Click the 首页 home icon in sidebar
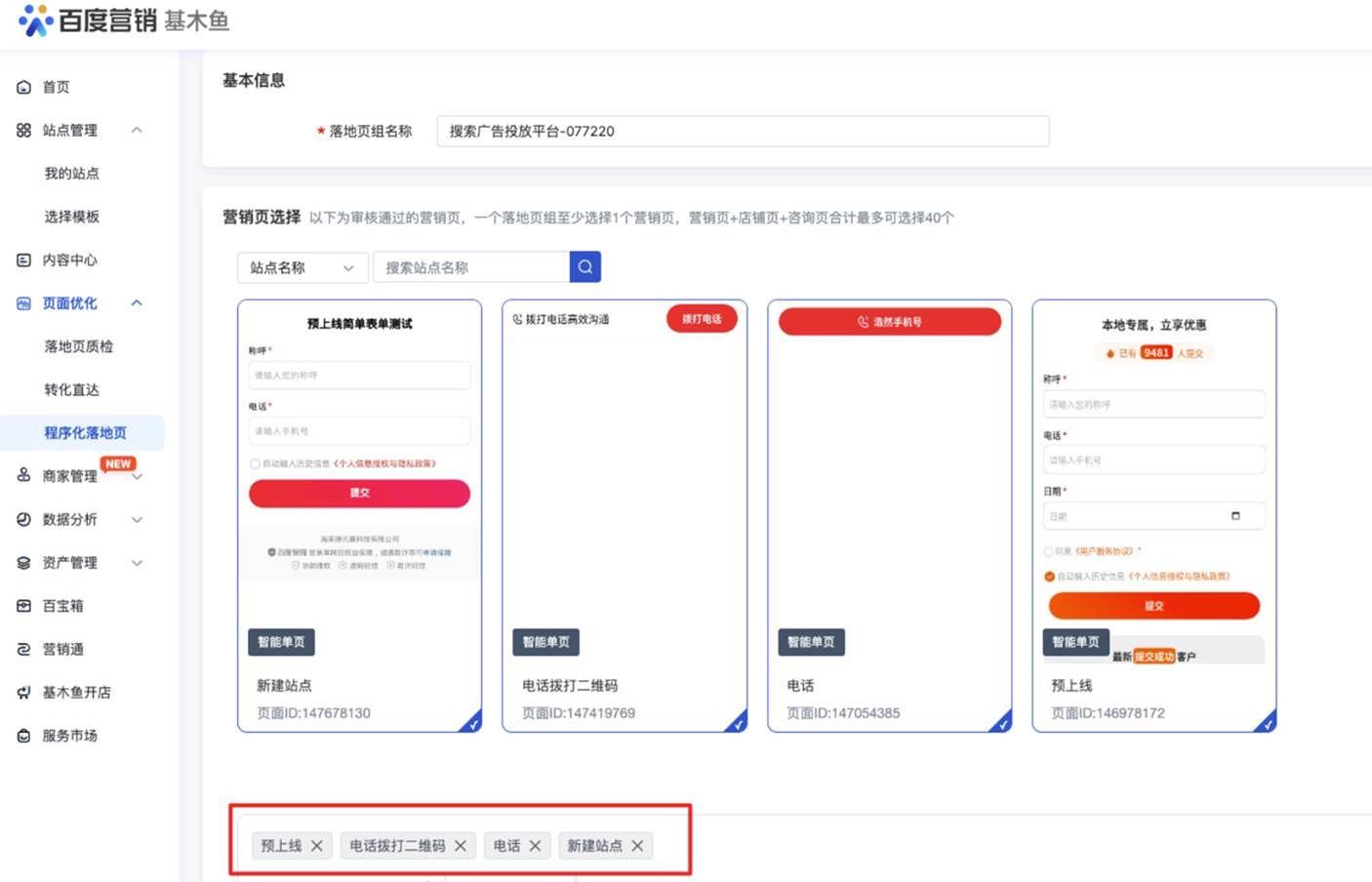Viewport: 1372px width, 882px height. pos(24,87)
